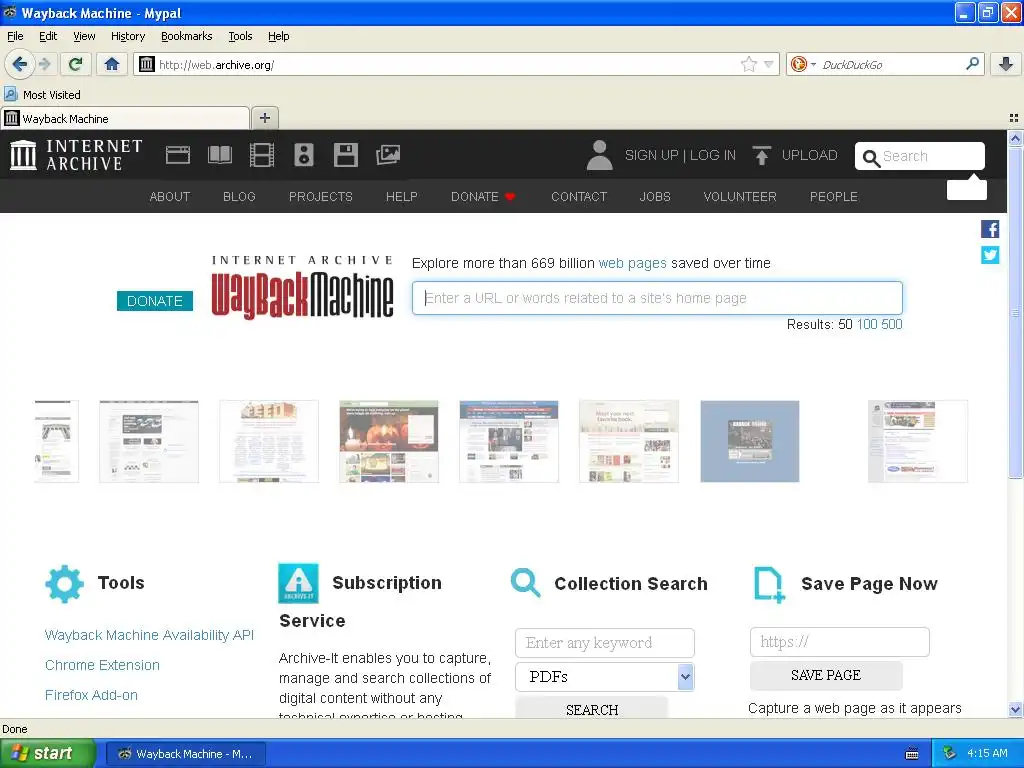The image size is (1024, 768).
Task: Open the ABOUT navigation link
Action: [170, 197]
